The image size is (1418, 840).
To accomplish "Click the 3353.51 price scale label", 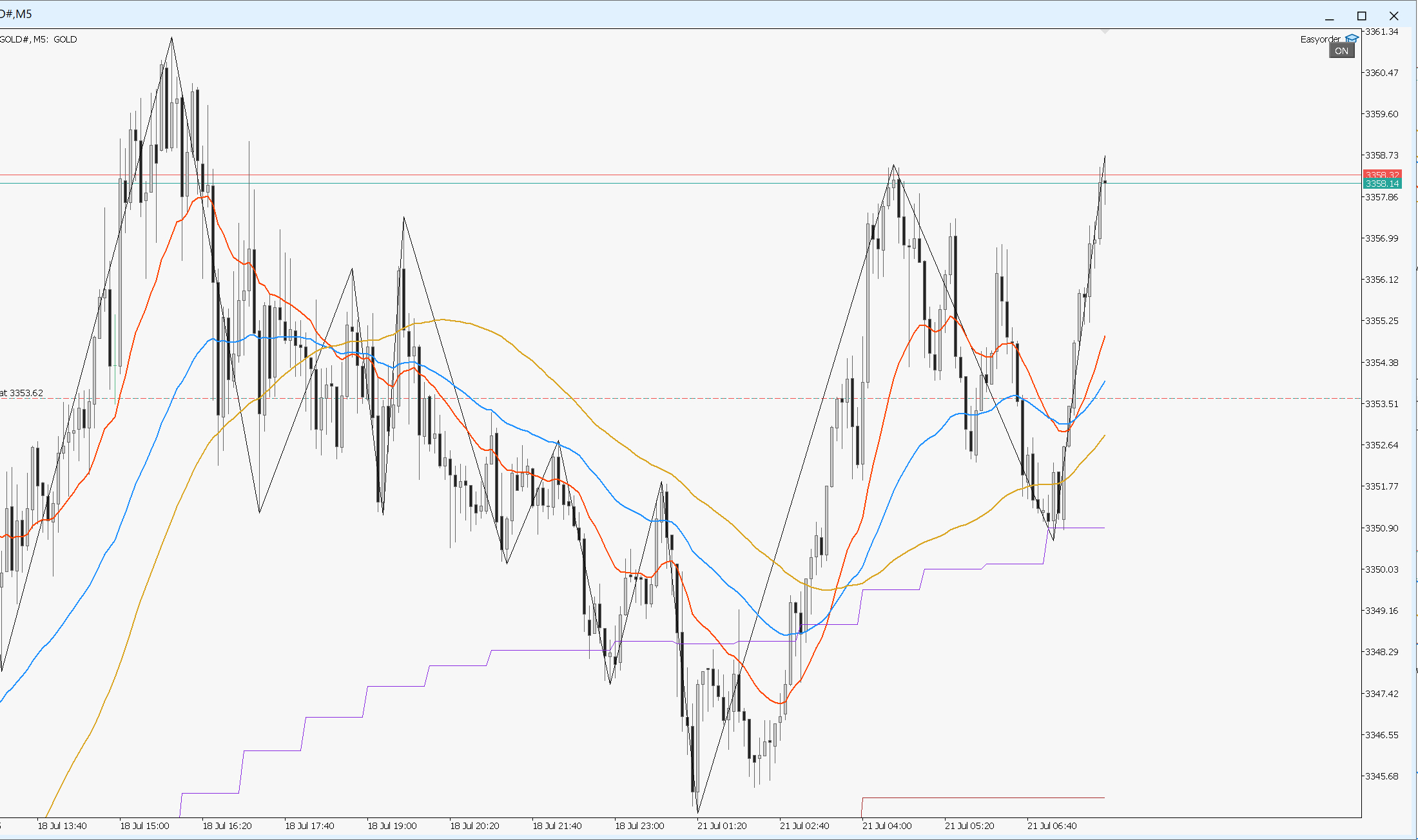I will pyautogui.click(x=1382, y=404).
